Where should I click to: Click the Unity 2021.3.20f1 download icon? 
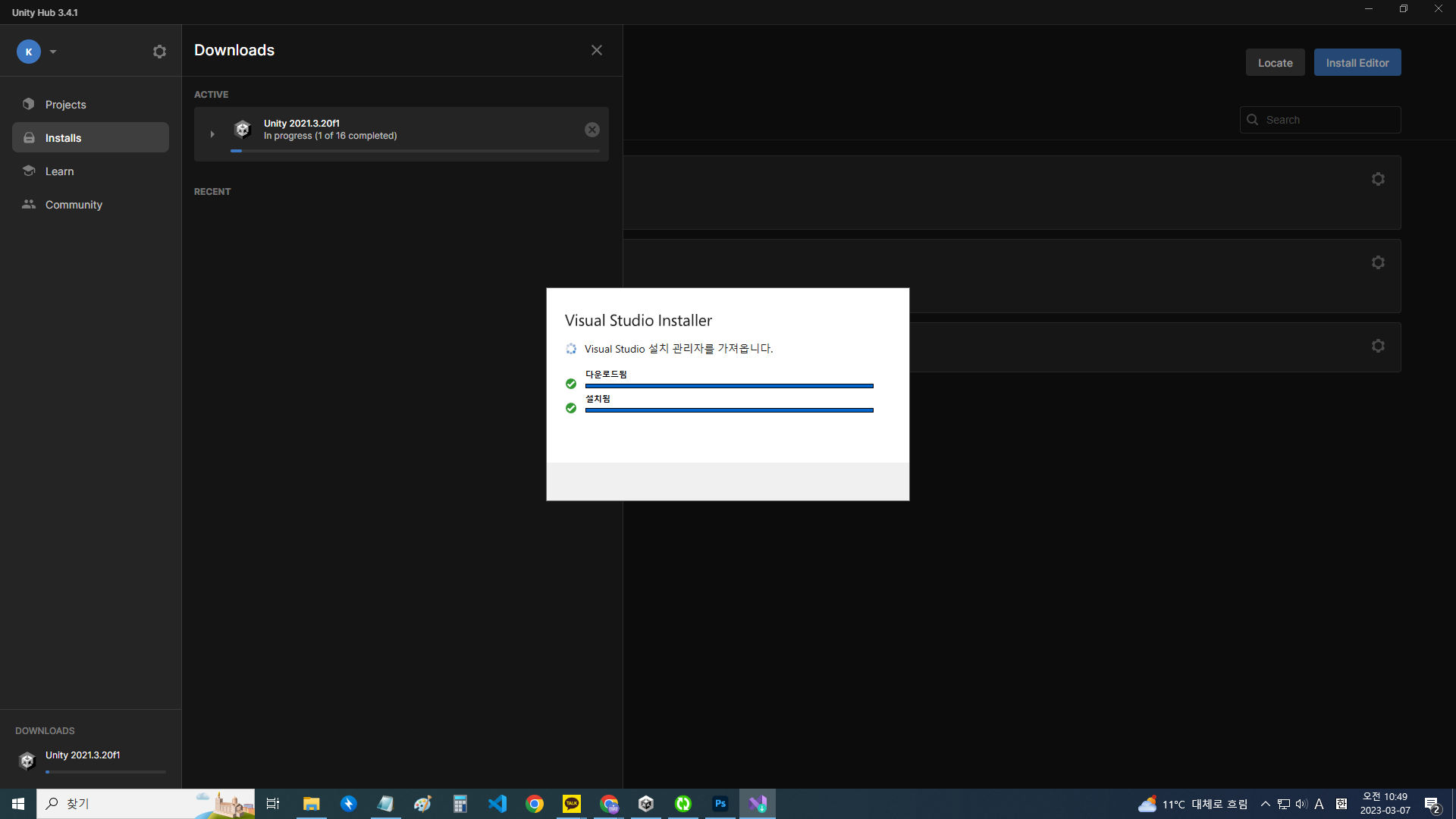coord(243,130)
